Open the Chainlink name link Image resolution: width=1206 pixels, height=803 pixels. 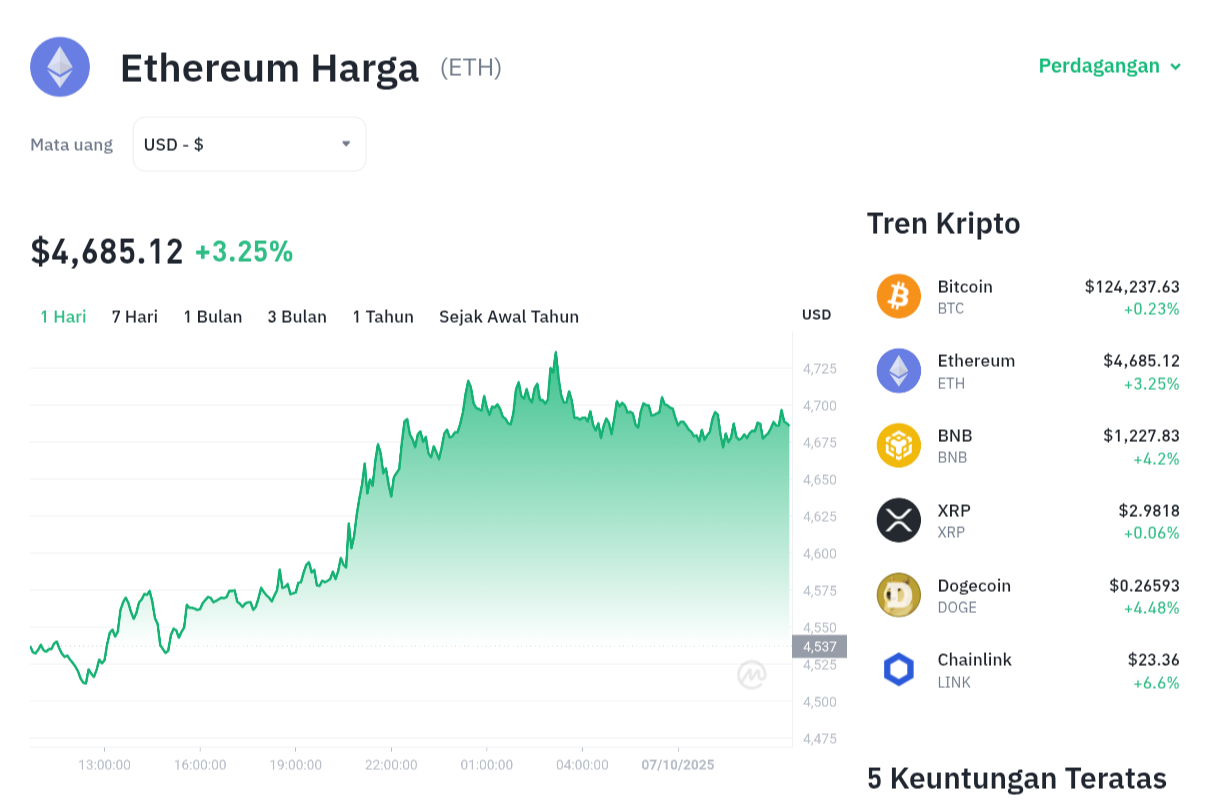click(x=974, y=660)
